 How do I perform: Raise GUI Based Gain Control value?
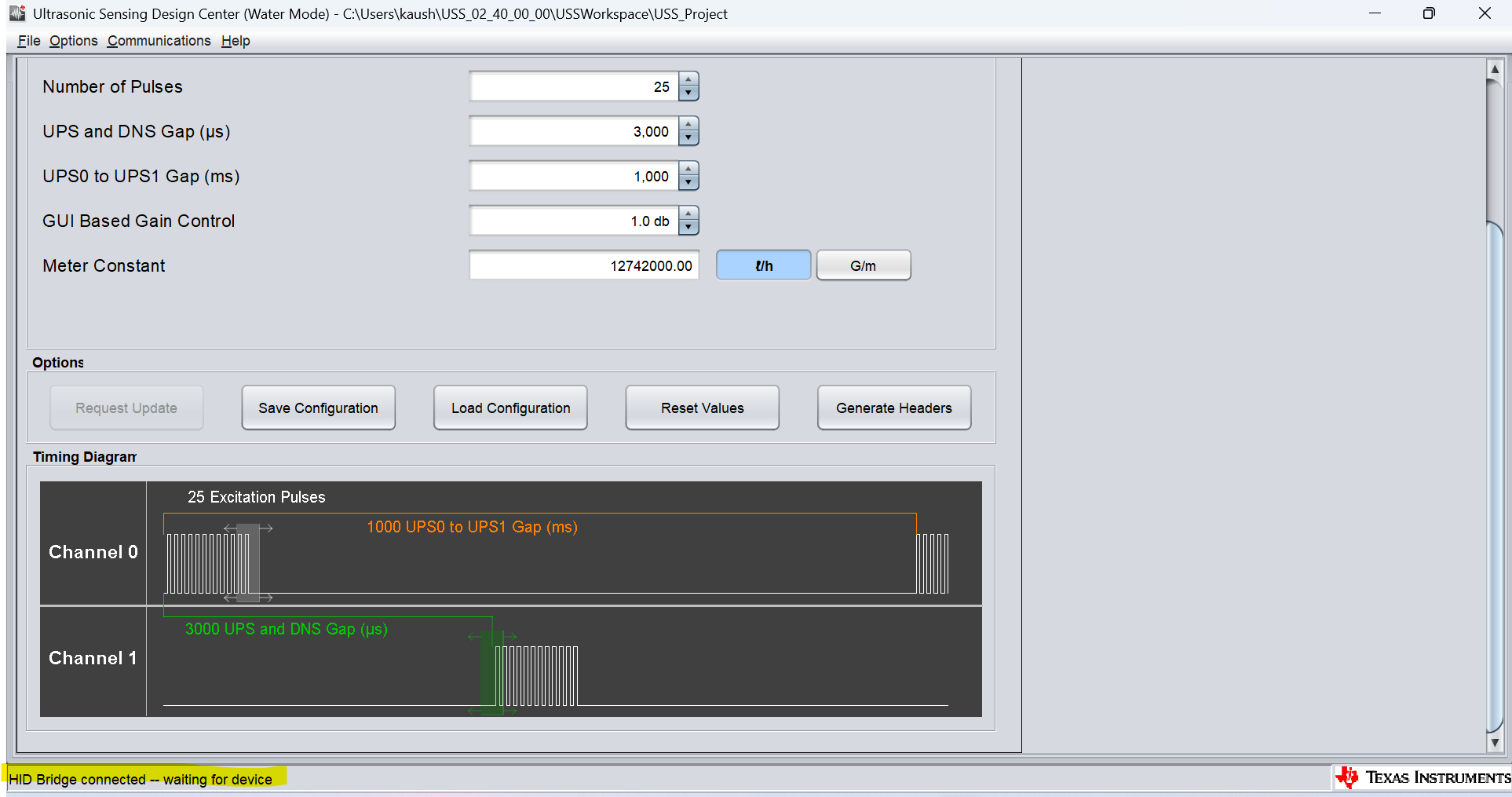[688, 214]
